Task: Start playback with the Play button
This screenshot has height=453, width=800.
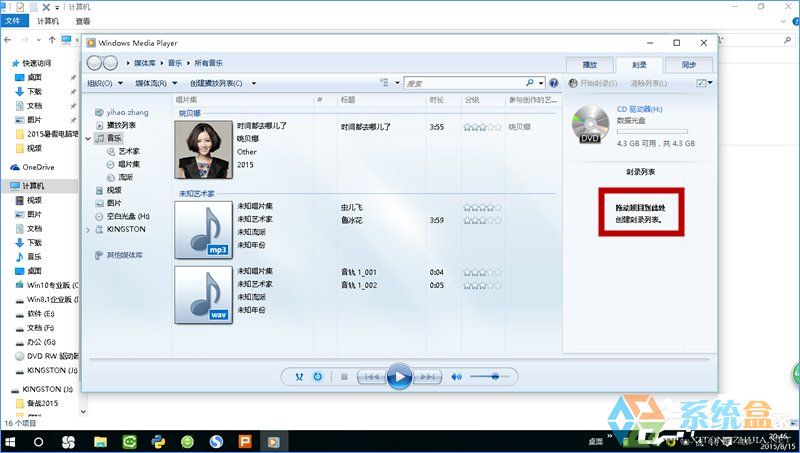Action: (x=399, y=377)
